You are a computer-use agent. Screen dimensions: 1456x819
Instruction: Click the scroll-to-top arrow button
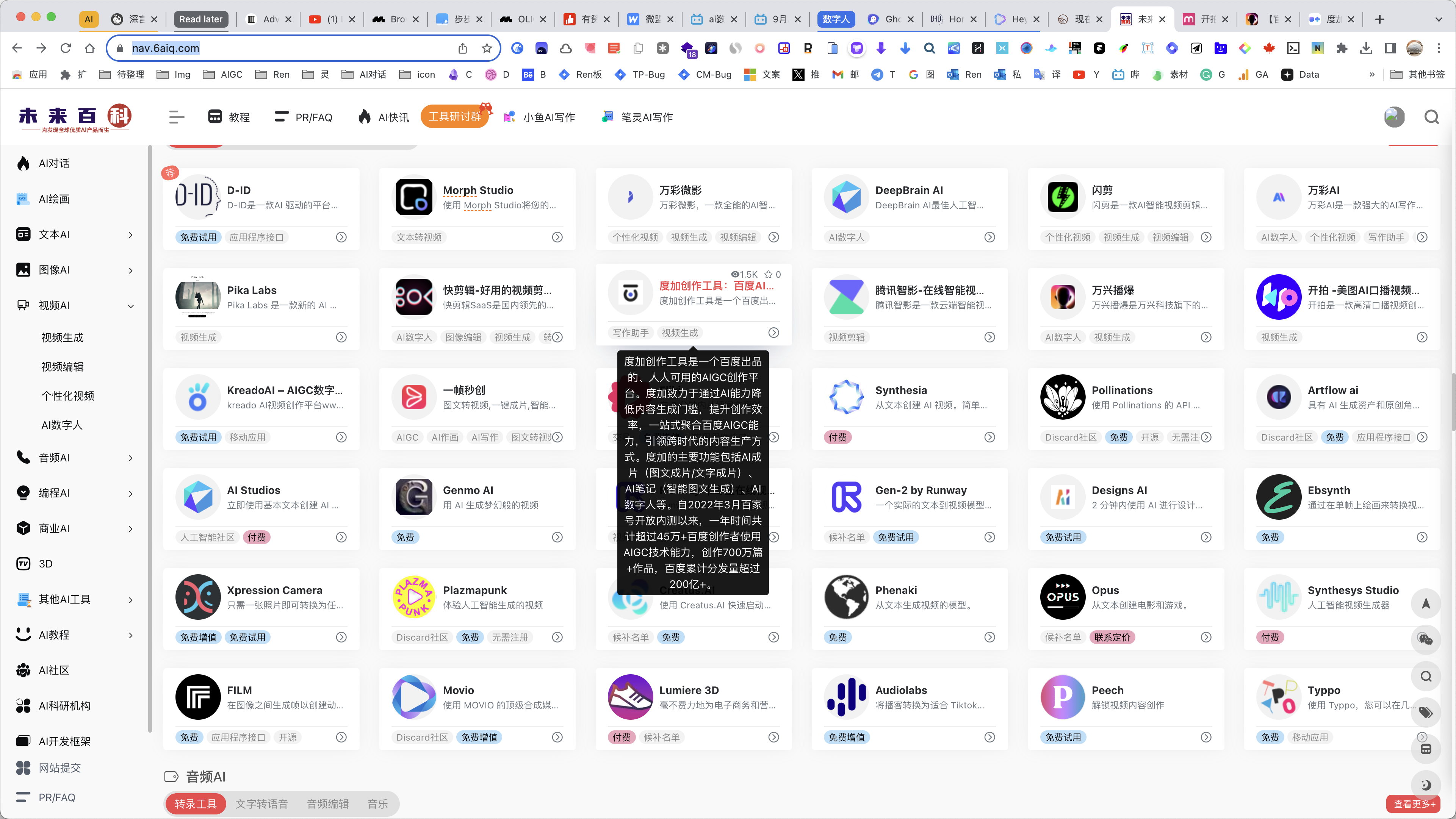pos(1425,604)
